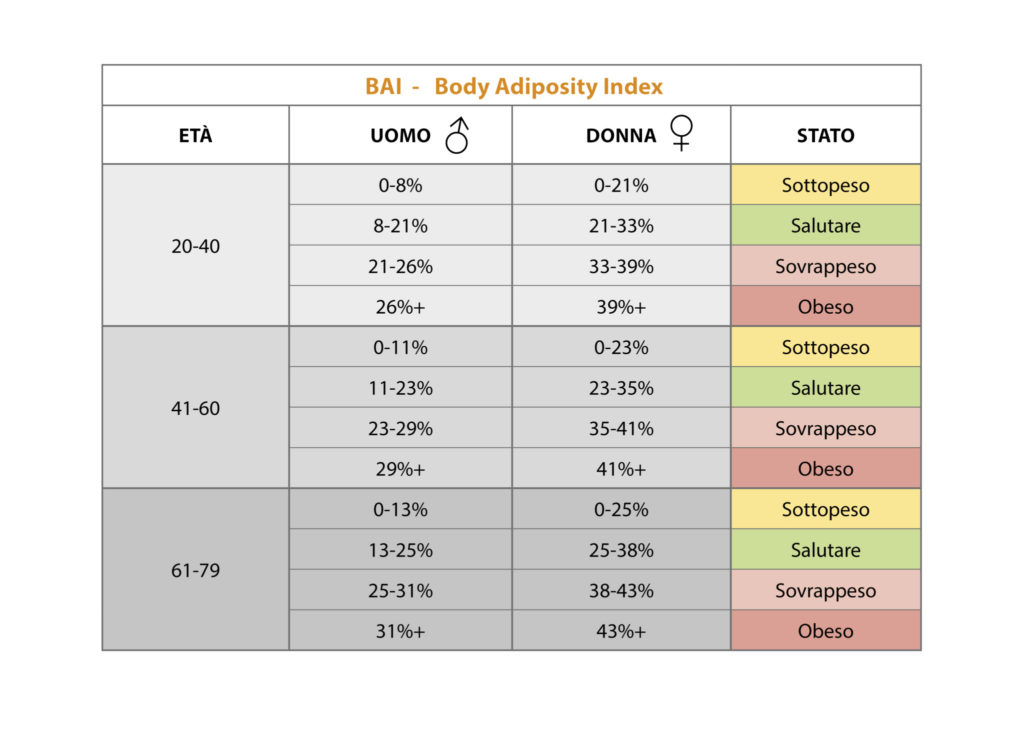Select the red Obeso cell for ages 20-40
Screen dimensions: 1024x733
(825, 307)
